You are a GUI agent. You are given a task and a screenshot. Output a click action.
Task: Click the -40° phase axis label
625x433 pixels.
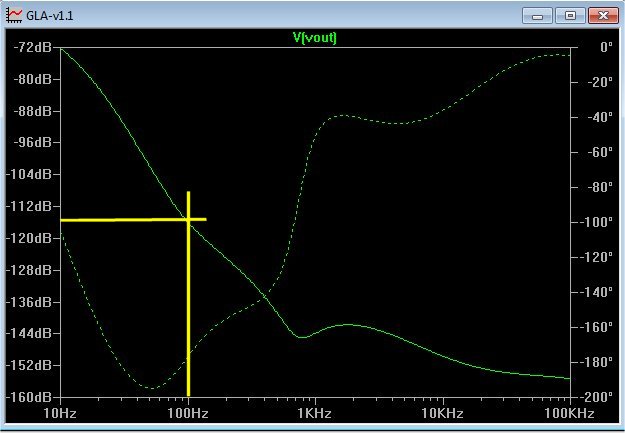point(600,117)
